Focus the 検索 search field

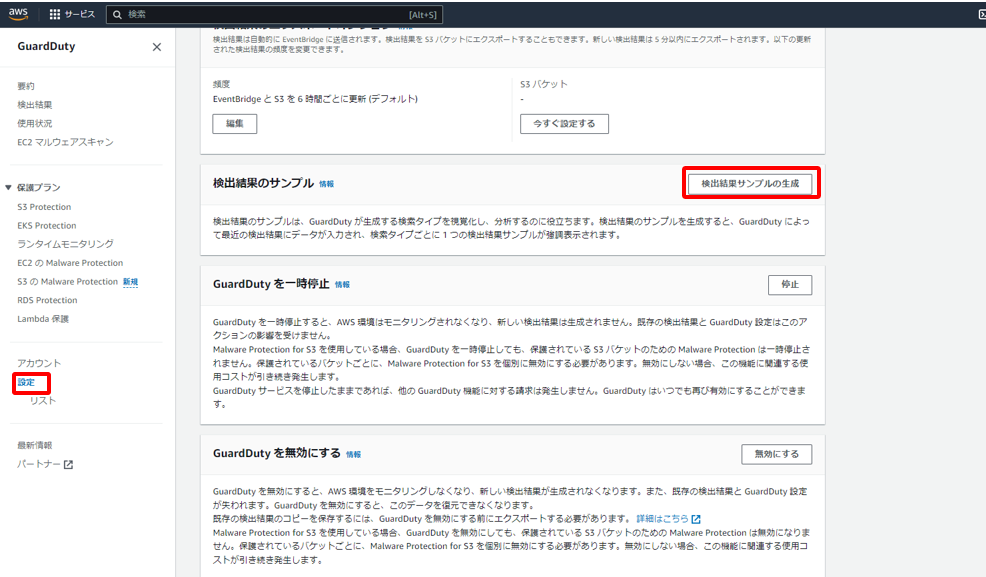(x=274, y=14)
